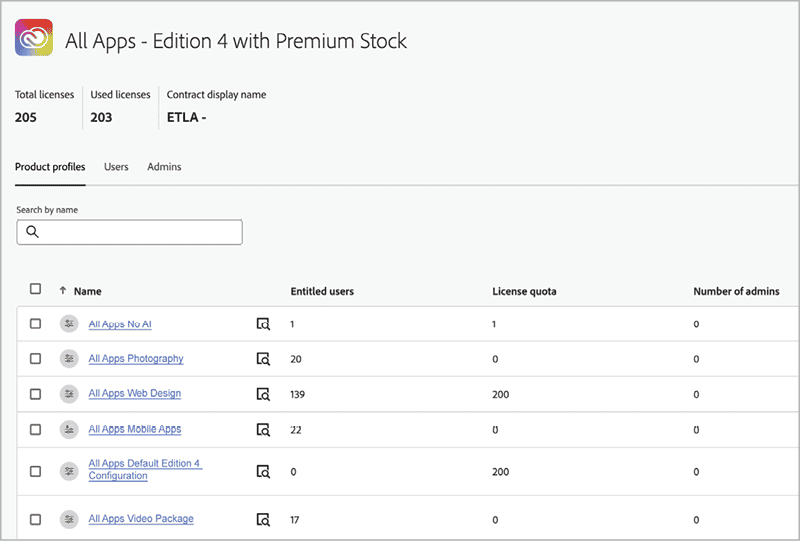Click entitled users value 139 for Web Design
The width and height of the screenshot is (800, 541).
[x=297, y=395]
